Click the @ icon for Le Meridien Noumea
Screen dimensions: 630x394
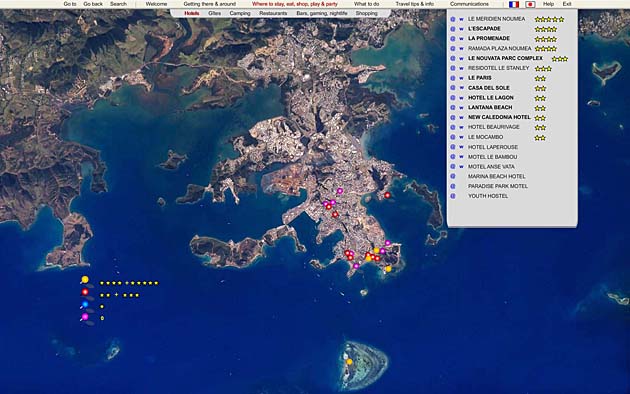pos(453,19)
